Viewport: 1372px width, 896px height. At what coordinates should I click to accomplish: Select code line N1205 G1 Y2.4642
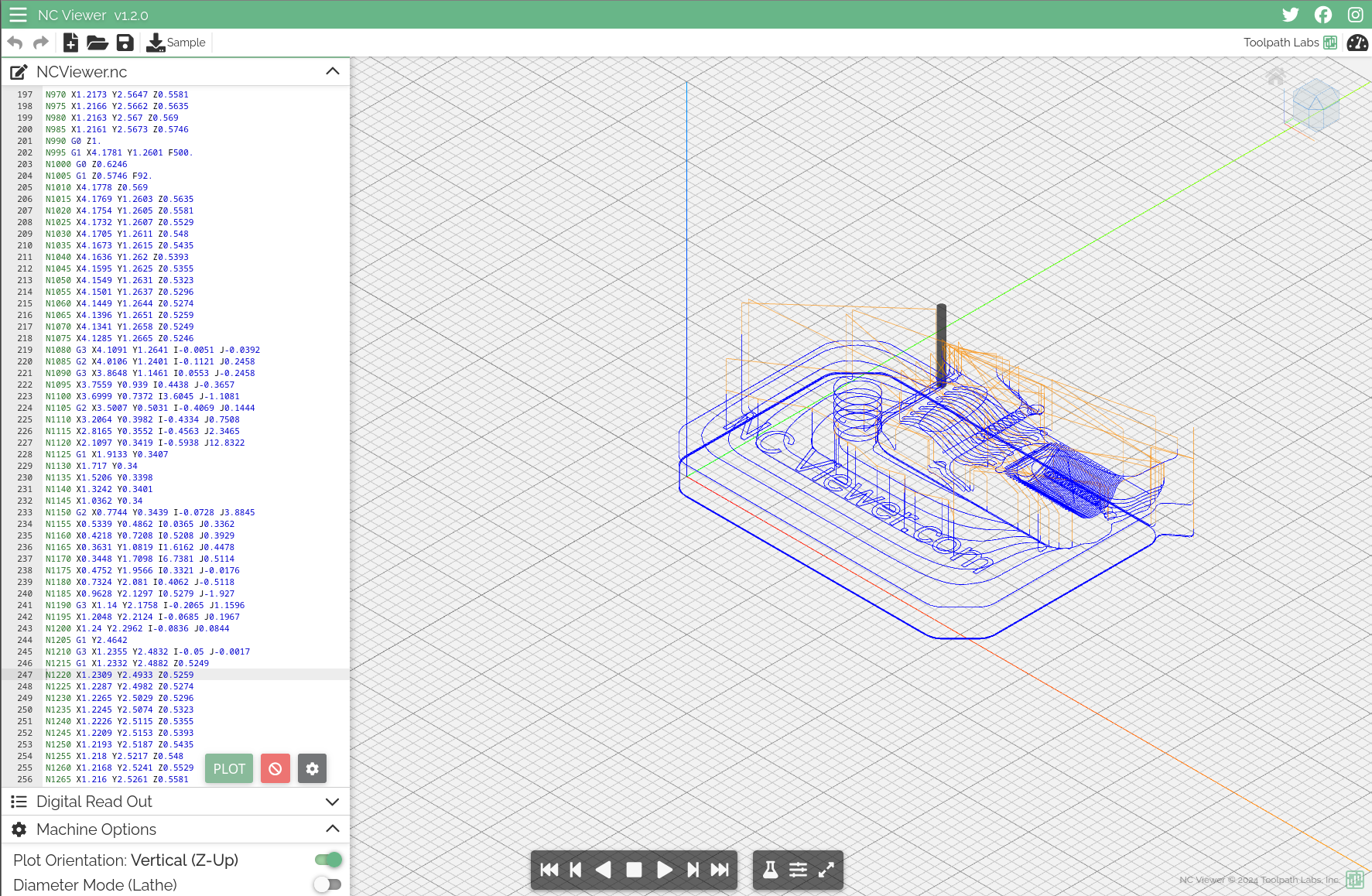tap(86, 640)
